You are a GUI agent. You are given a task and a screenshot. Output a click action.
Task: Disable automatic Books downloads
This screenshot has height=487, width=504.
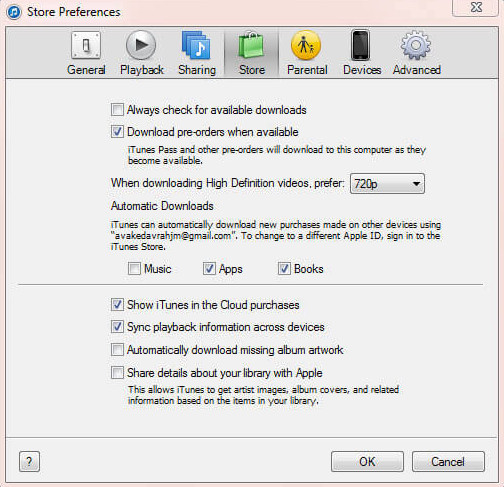click(x=284, y=268)
